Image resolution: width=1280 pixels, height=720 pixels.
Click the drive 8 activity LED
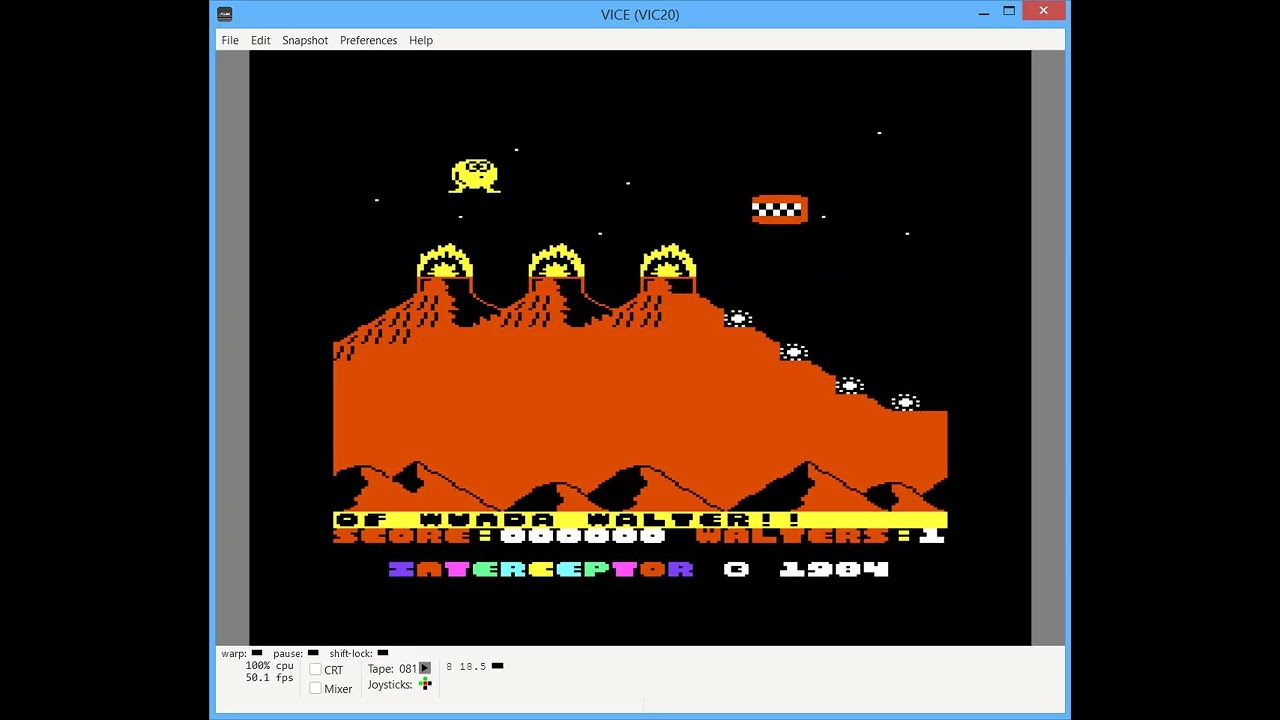pos(498,666)
